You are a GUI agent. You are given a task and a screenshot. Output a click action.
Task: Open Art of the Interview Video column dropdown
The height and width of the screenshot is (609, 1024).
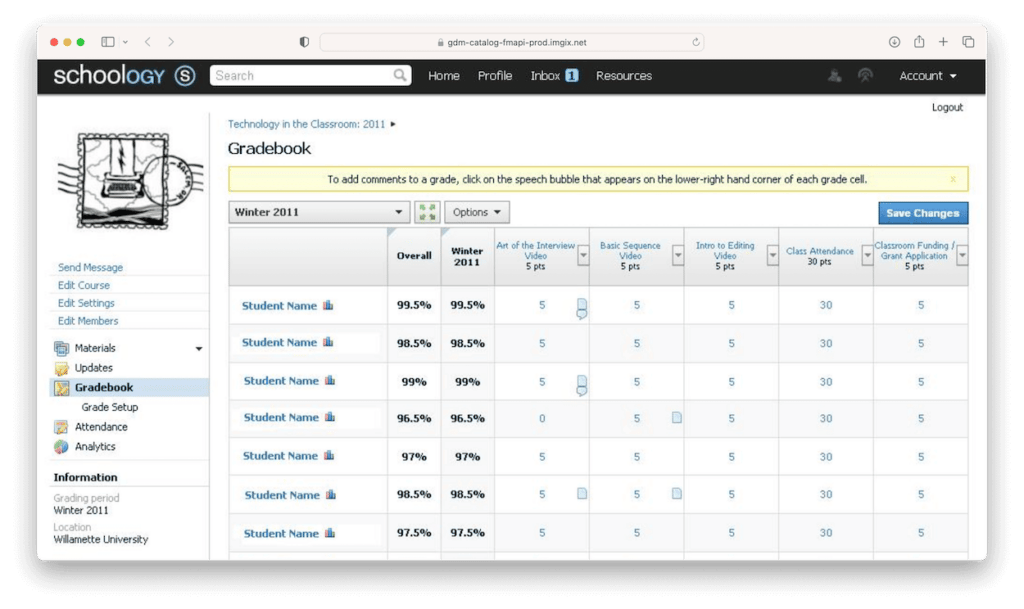click(x=583, y=256)
